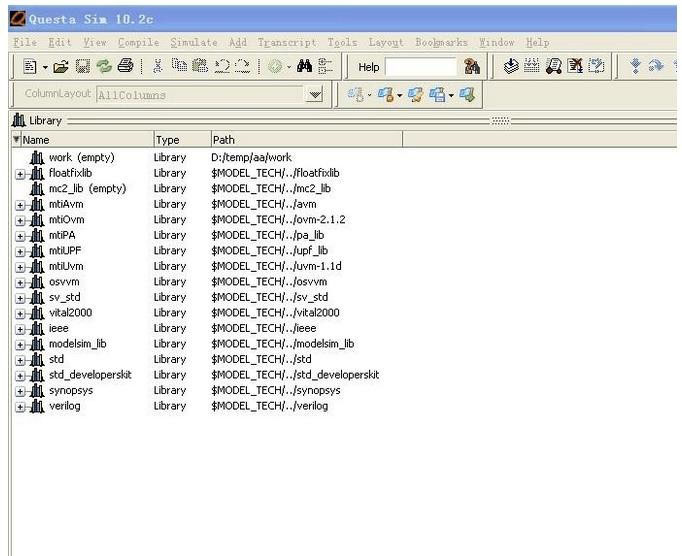Open the Edit menu

pos(60,42)
